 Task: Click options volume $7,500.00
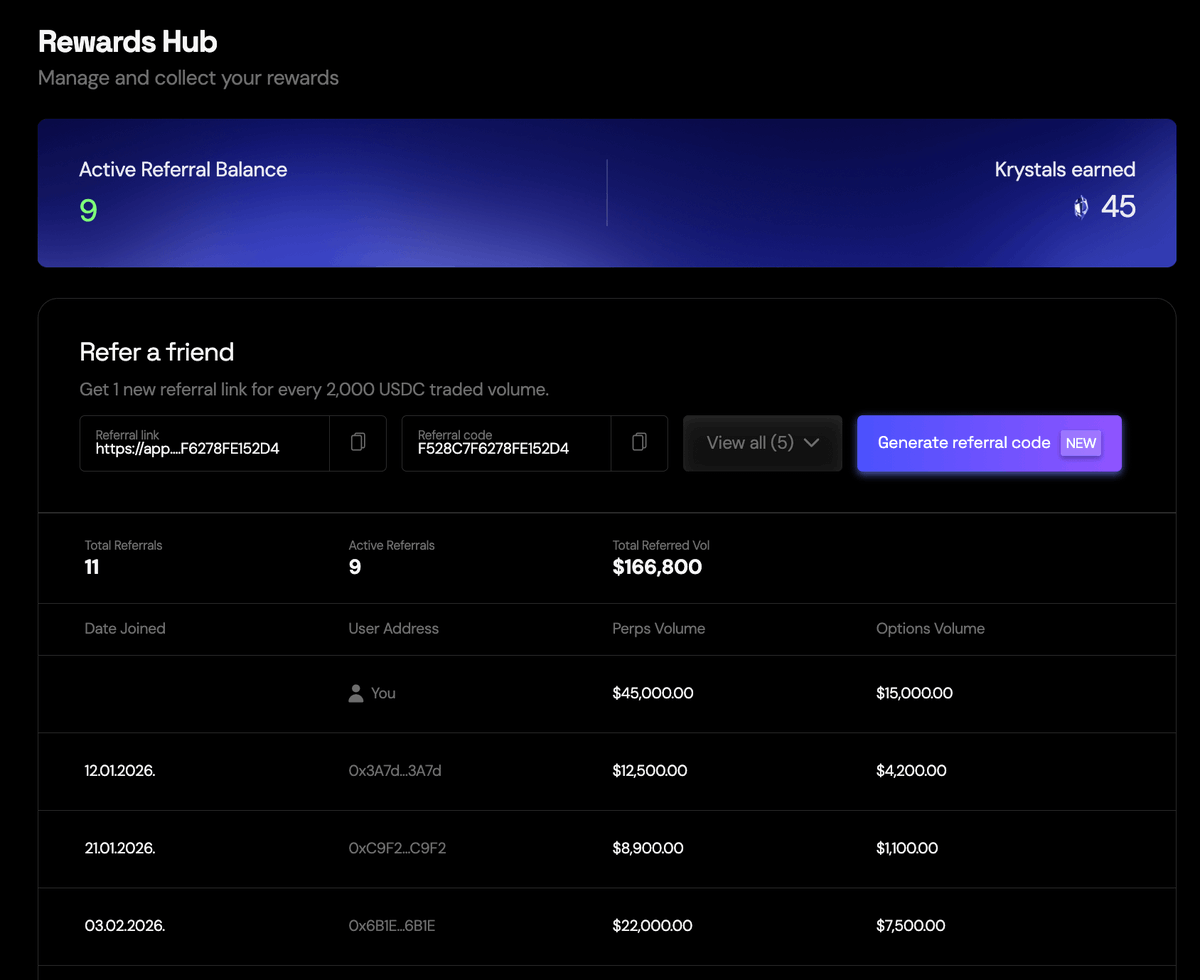[x=911, y=926]
